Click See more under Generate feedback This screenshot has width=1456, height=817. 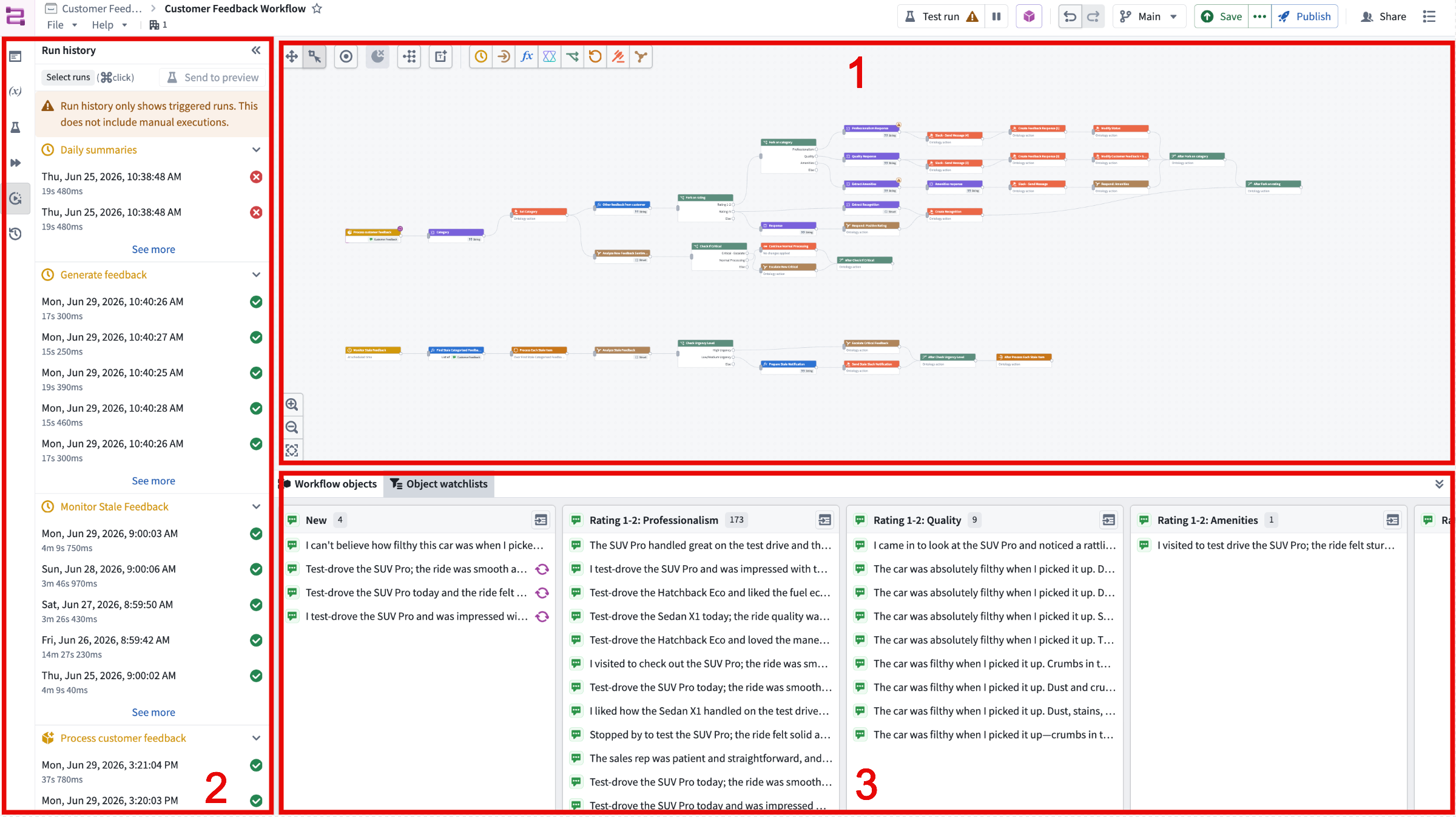(x=153, y=481)
